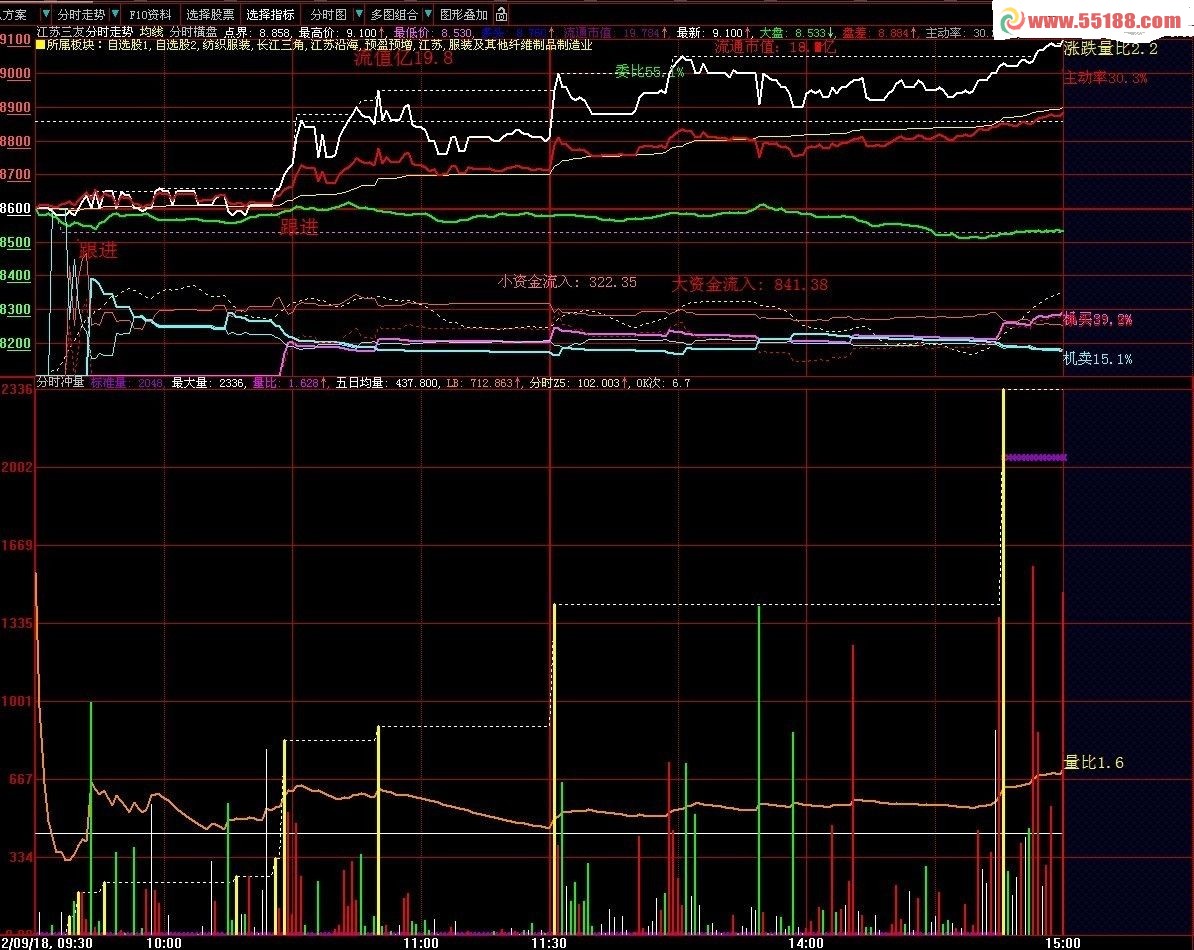Screen dimensions: 1194x950
Task: Click the 分时Z5: 102.003 value
Action: (579, 383)
